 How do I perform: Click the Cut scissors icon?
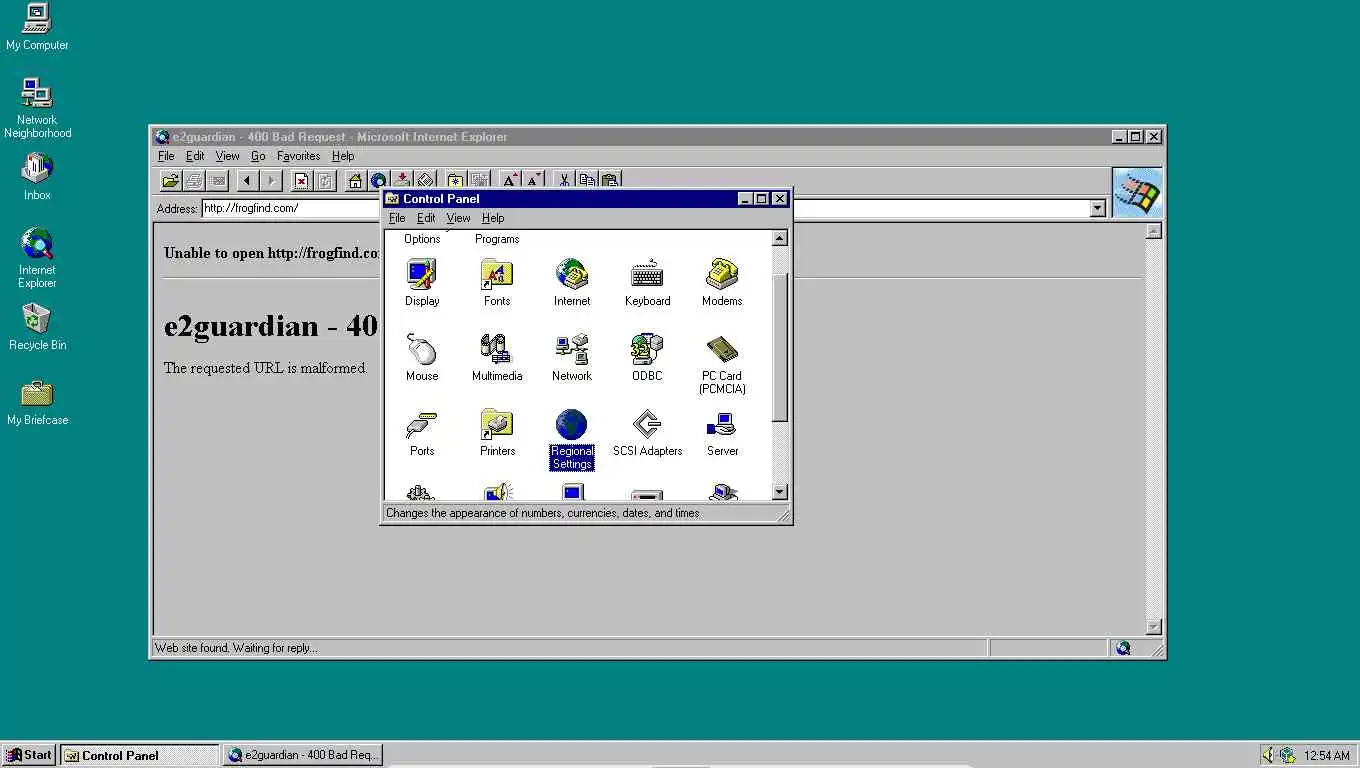pos(564,181)
